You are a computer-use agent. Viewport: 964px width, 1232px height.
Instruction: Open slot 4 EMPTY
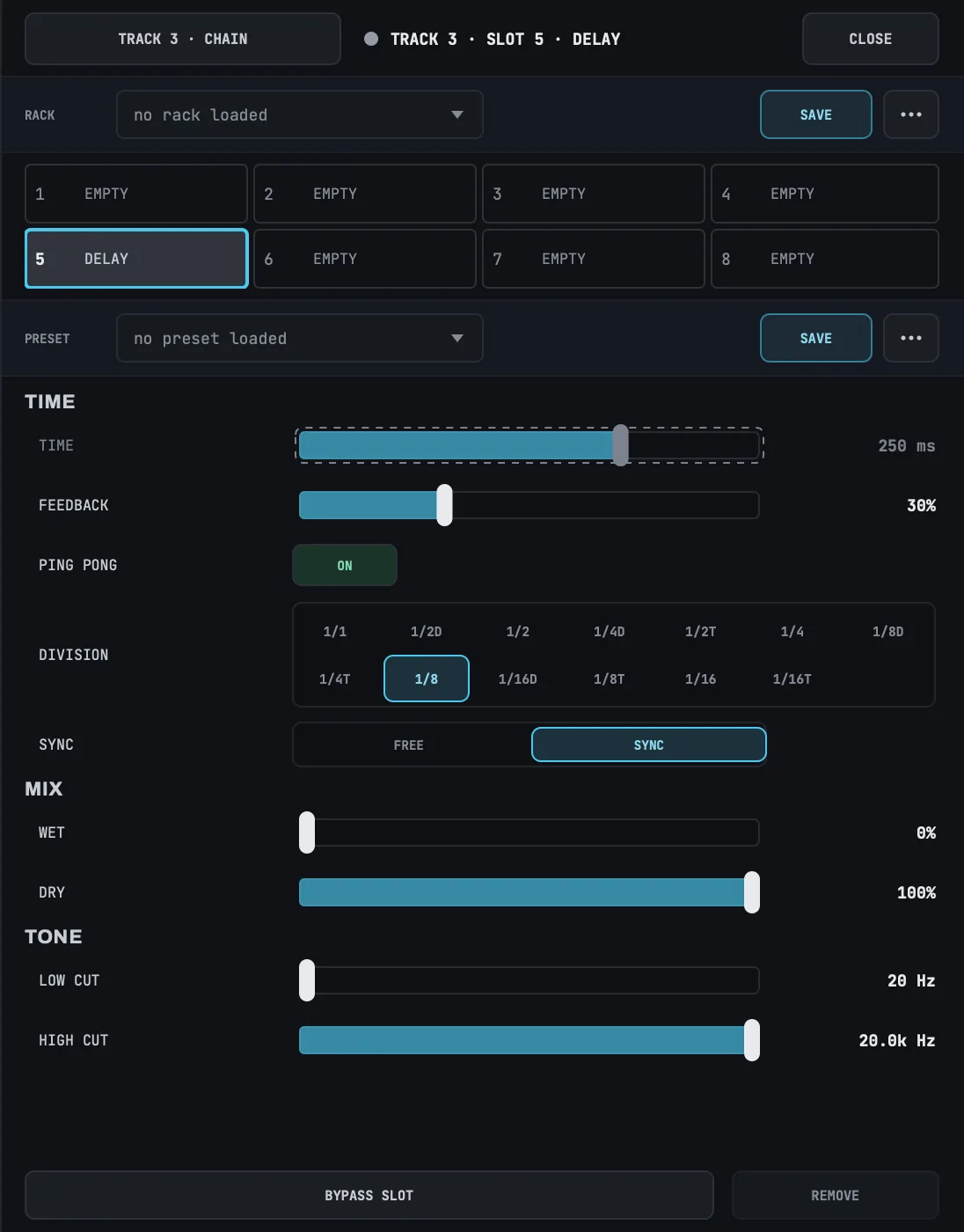click(825, 194)
